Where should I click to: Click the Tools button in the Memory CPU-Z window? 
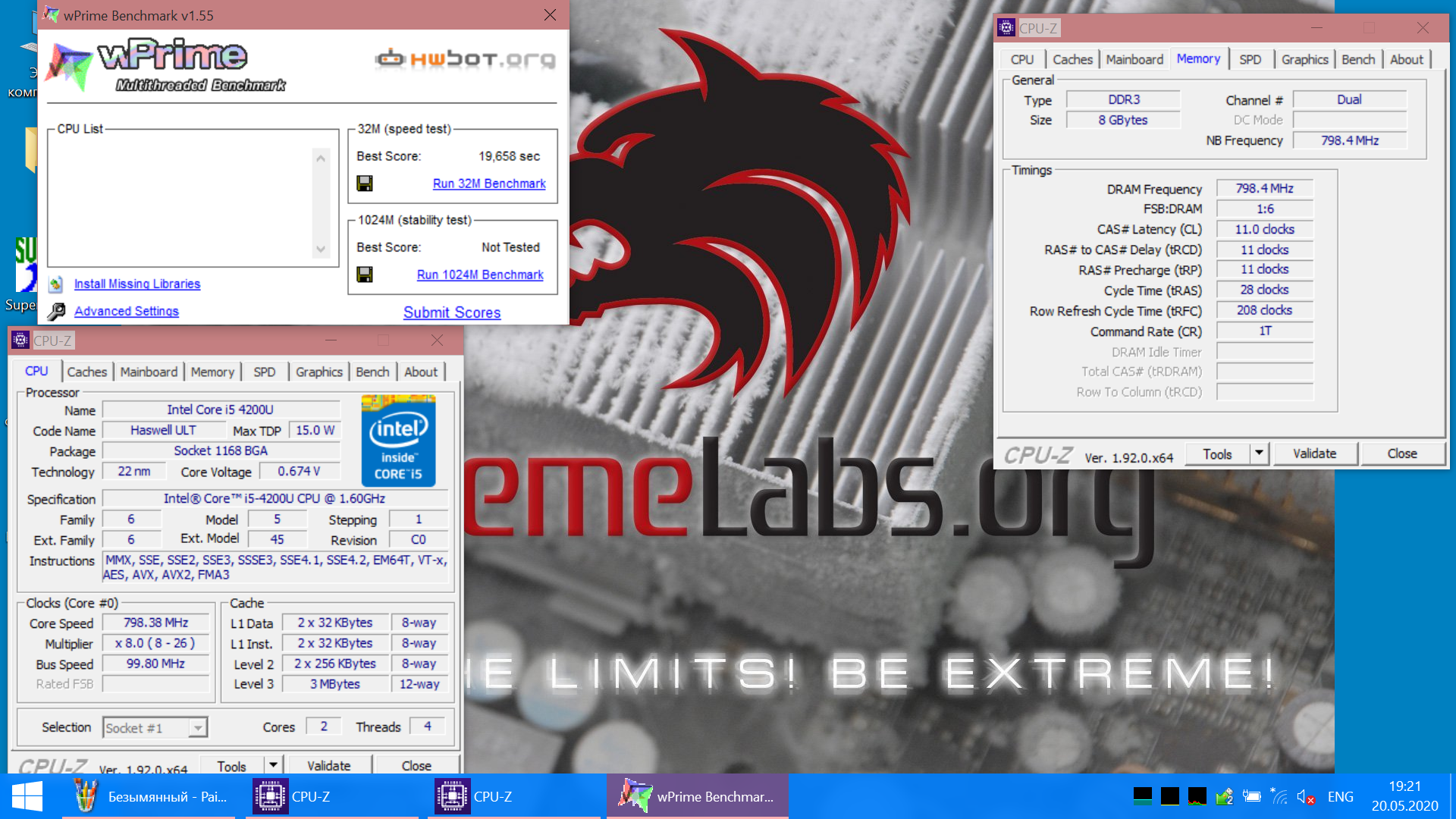(x=1218, y=453)
